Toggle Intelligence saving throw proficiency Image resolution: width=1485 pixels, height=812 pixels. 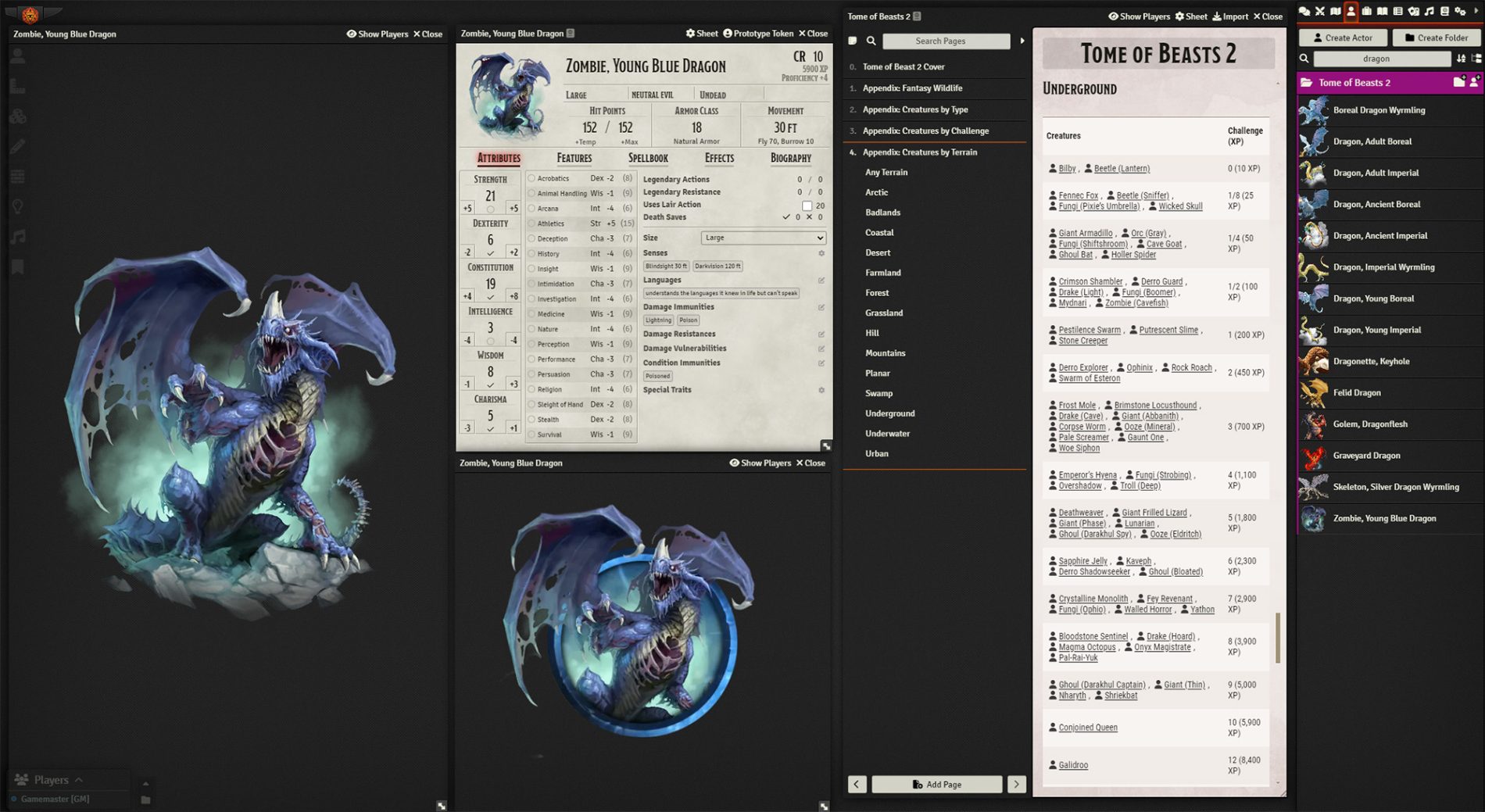pos(490,341)
